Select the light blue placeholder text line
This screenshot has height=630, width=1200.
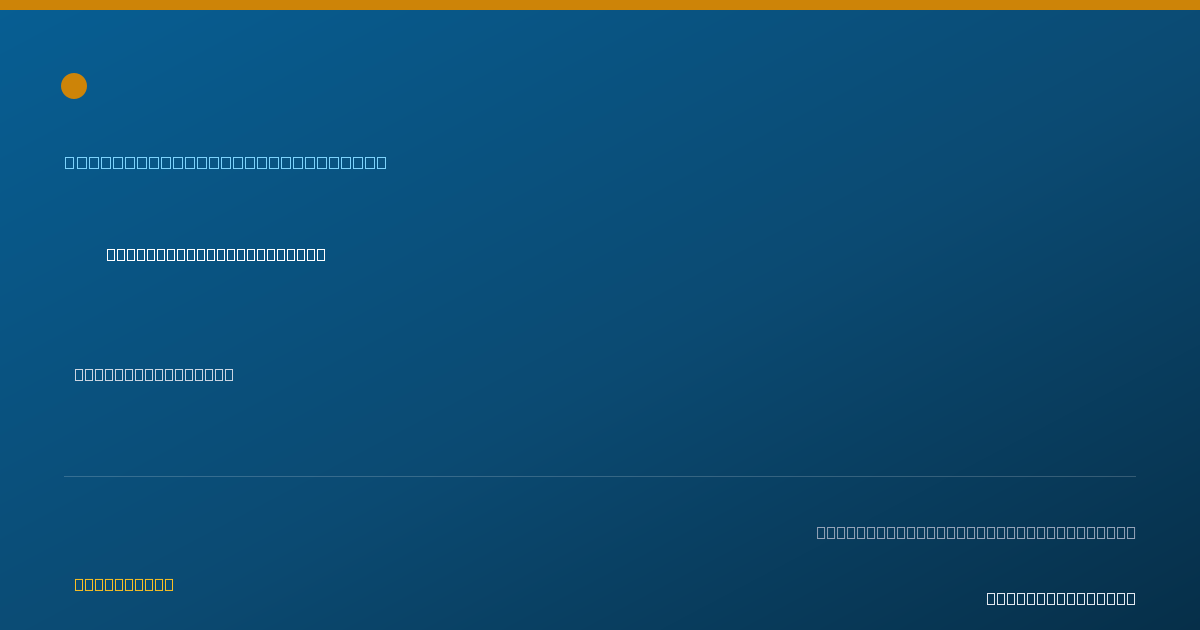tap(226, 162)
